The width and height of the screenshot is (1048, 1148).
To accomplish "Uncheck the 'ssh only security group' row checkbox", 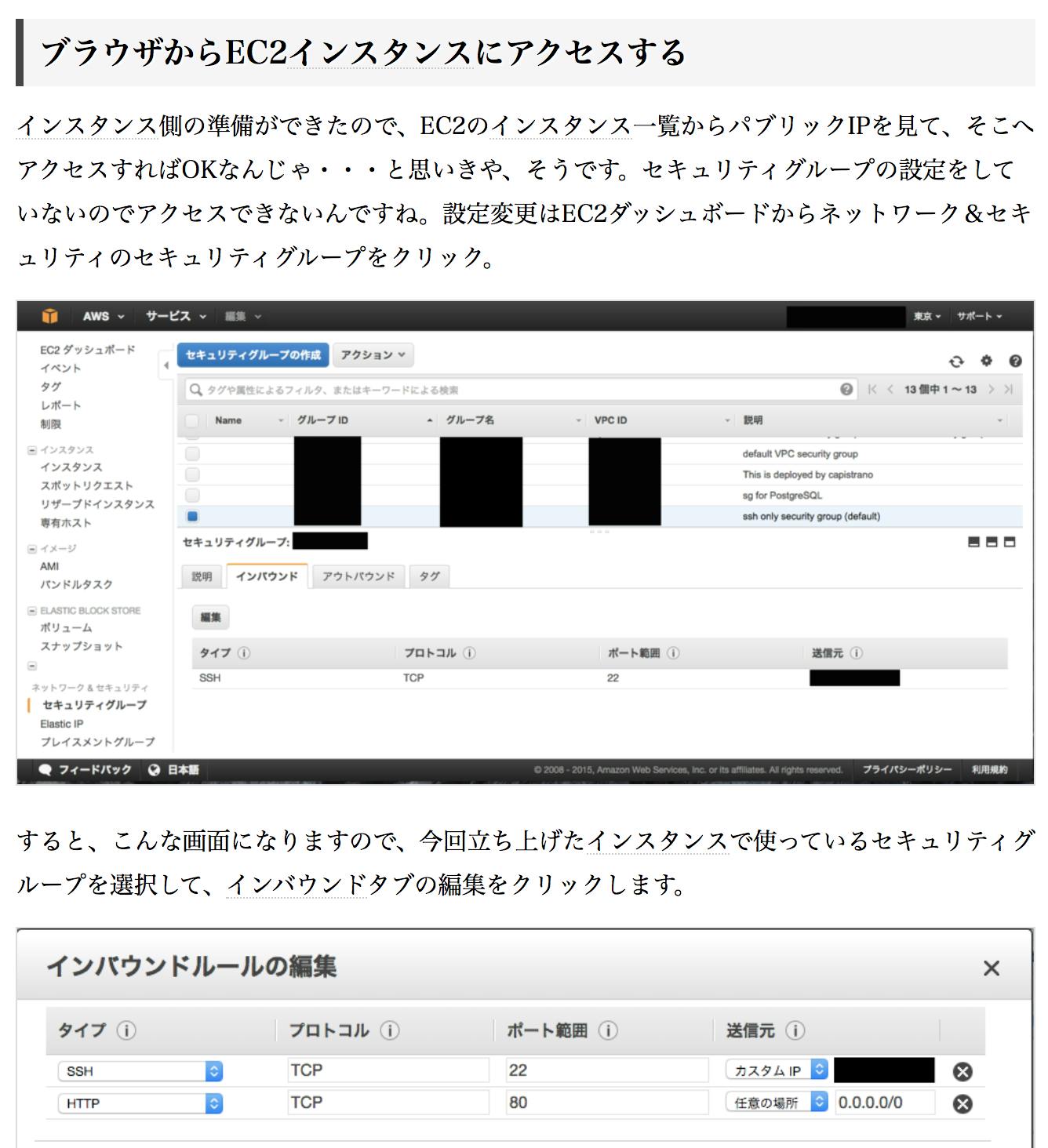I will pos(192,516).
